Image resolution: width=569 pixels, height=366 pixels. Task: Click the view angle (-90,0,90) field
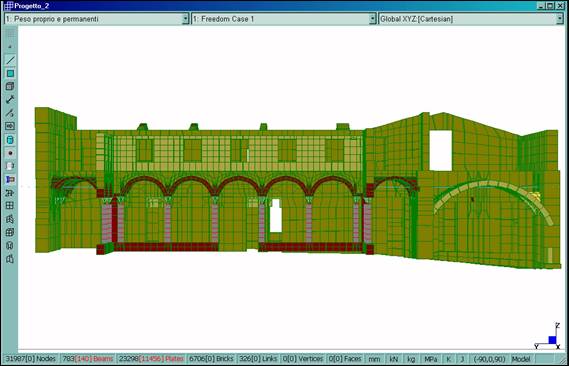(490, 359)
